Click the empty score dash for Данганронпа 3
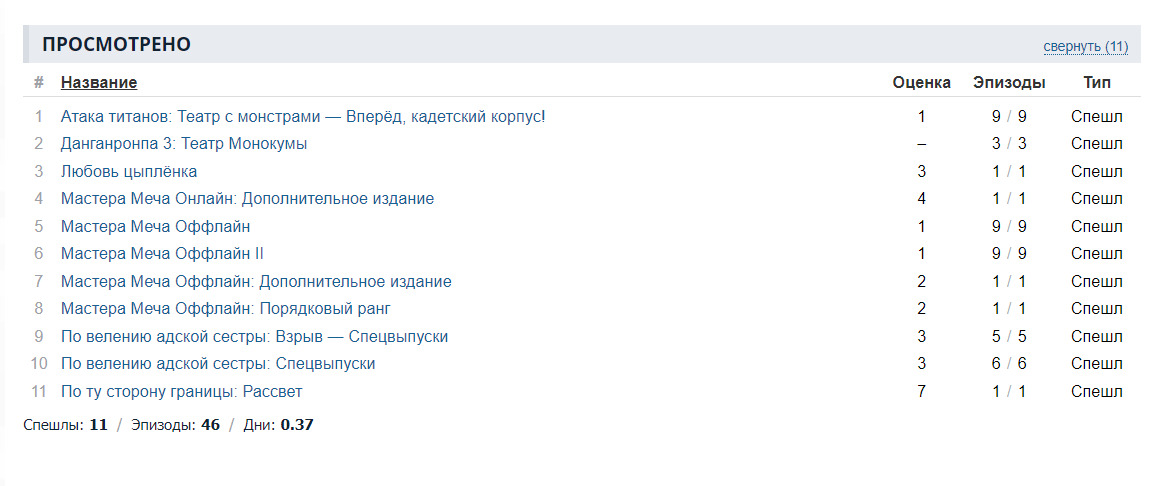 click(921, 143)
